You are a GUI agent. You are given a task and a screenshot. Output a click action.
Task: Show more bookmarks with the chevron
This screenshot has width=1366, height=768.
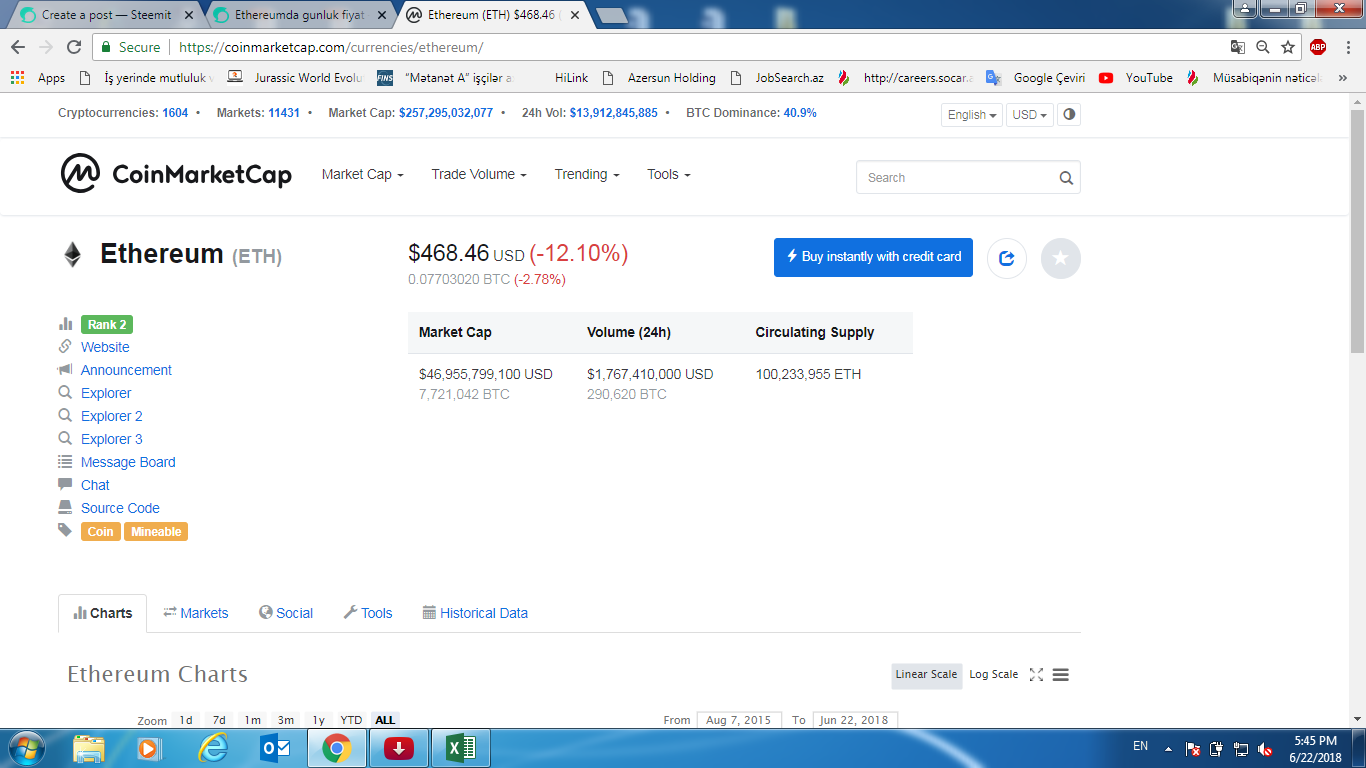(1342, 78)
